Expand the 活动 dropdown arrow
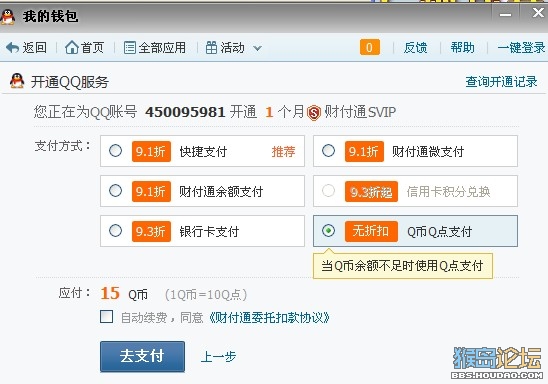 257,48
